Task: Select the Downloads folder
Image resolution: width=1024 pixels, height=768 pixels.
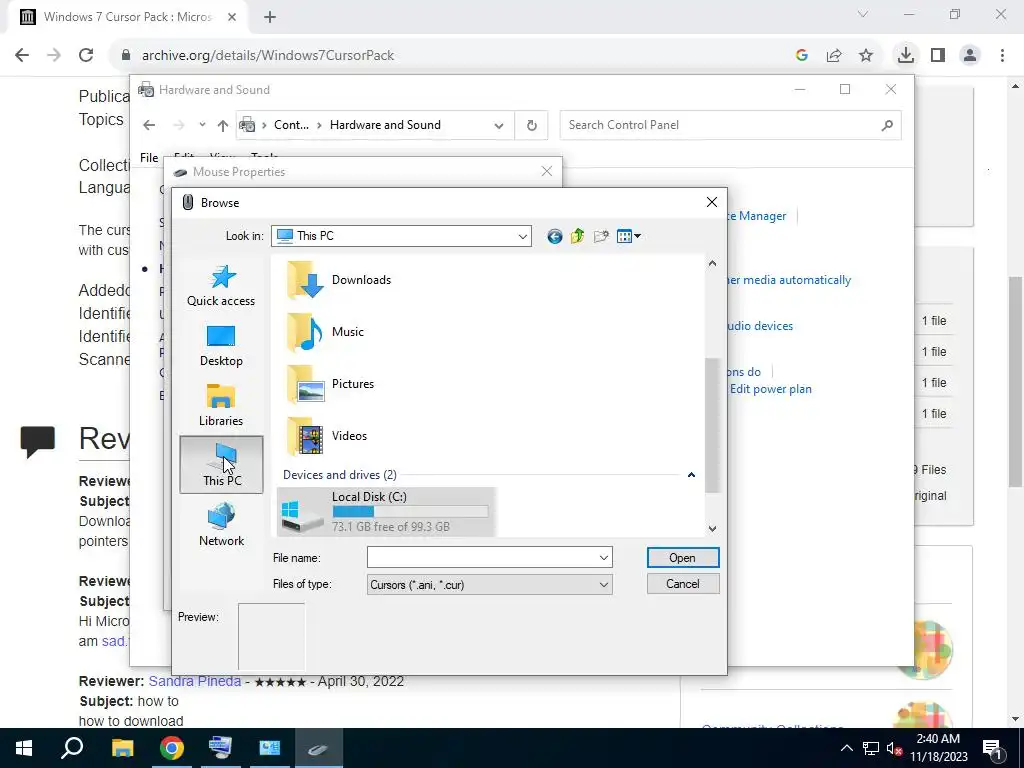Action: coord(339,280)
